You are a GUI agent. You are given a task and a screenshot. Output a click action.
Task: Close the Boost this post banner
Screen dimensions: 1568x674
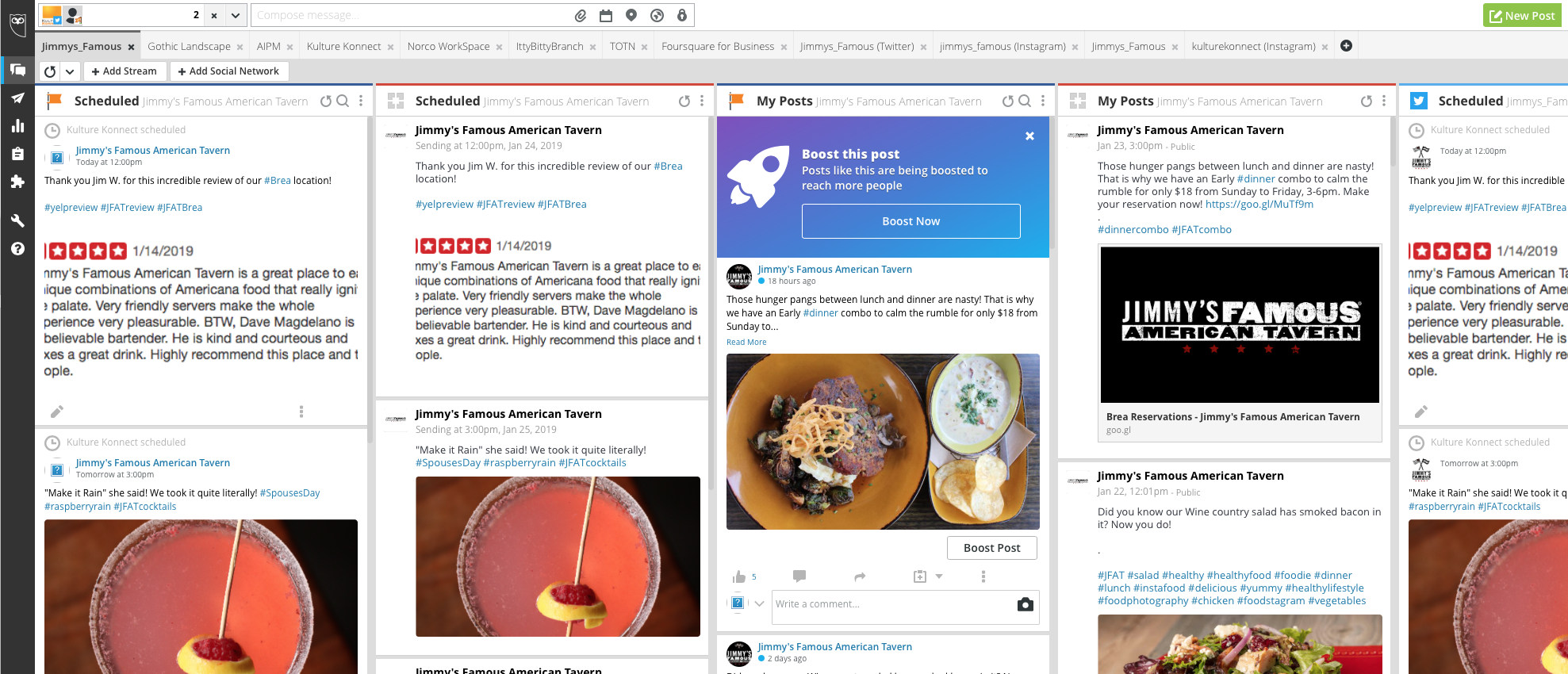point(1029,136)
